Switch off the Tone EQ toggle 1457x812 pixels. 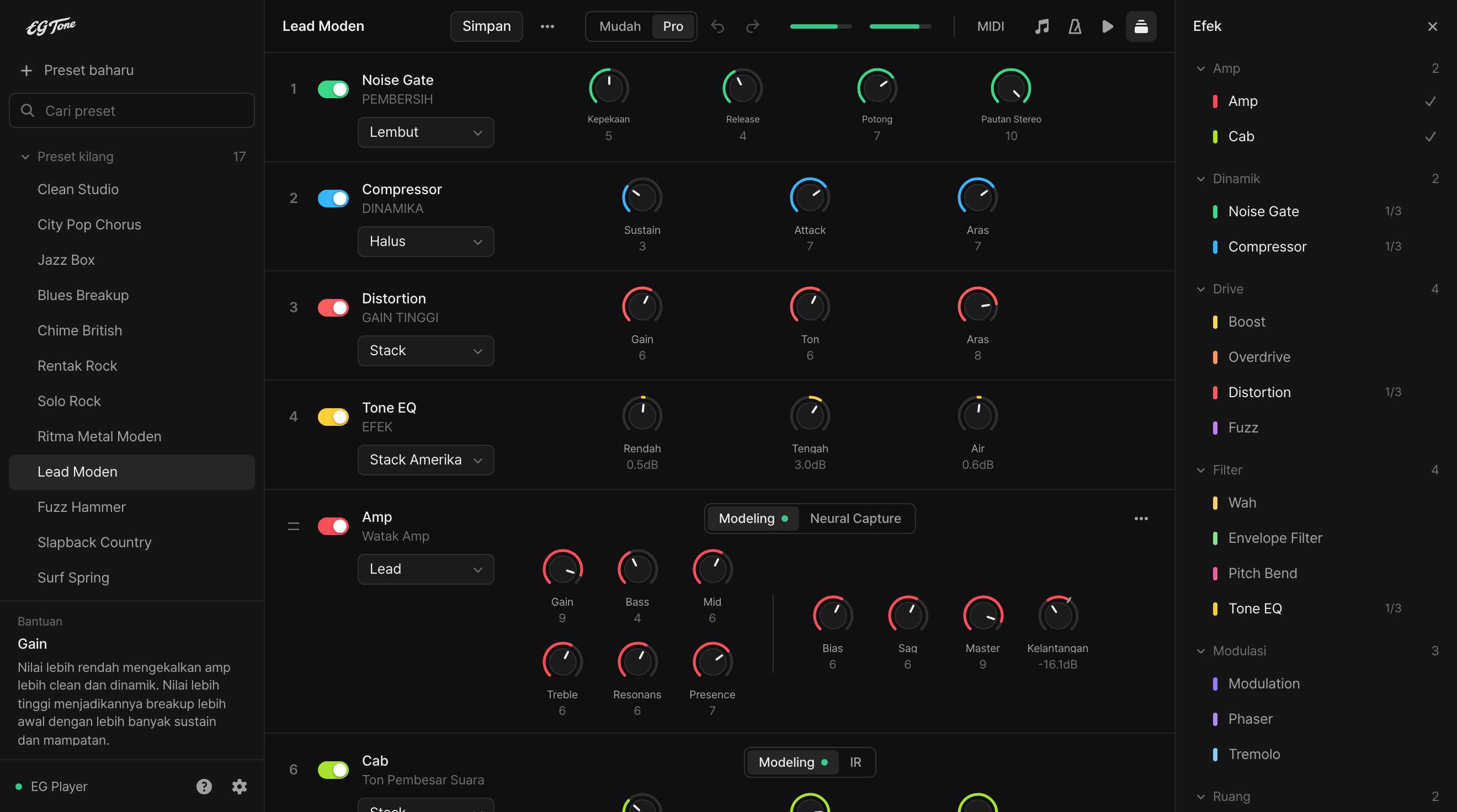[333, 416]
